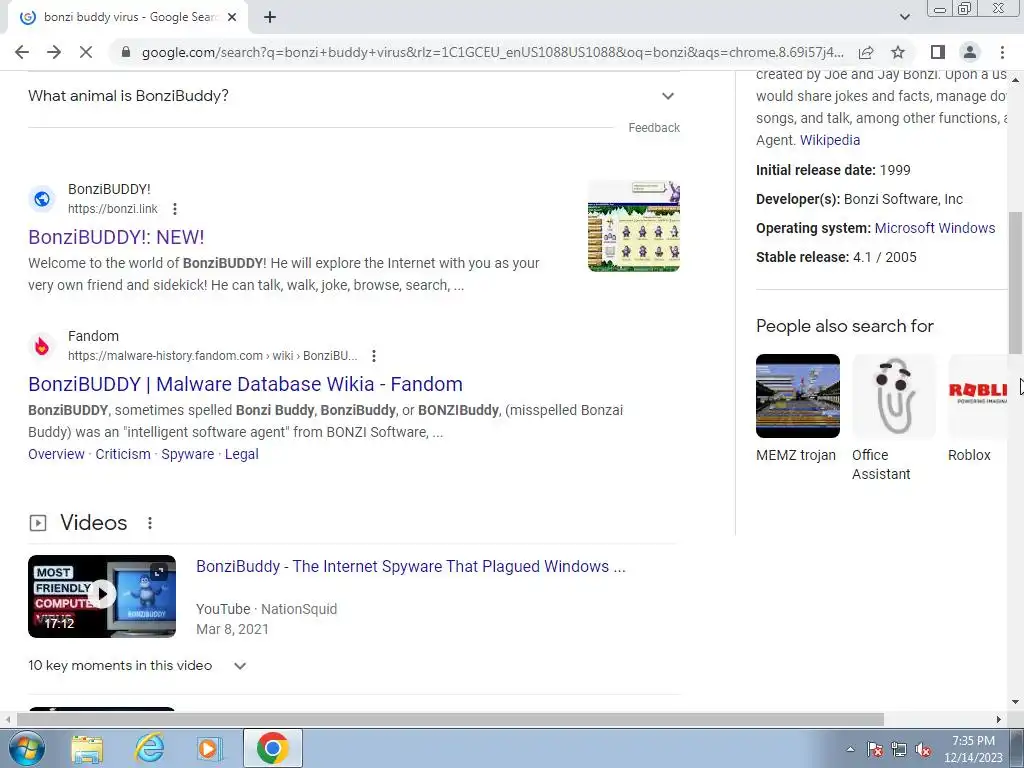Screen dimensions: 1024x768
Task: Go forward to the next page
Action: point(54,52)
